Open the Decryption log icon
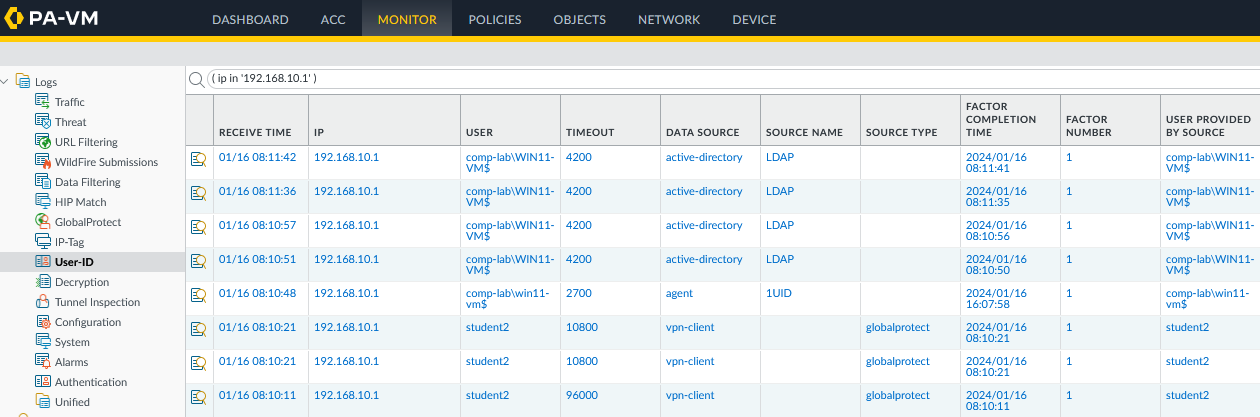1260x417 pixels. click(43, 281)
